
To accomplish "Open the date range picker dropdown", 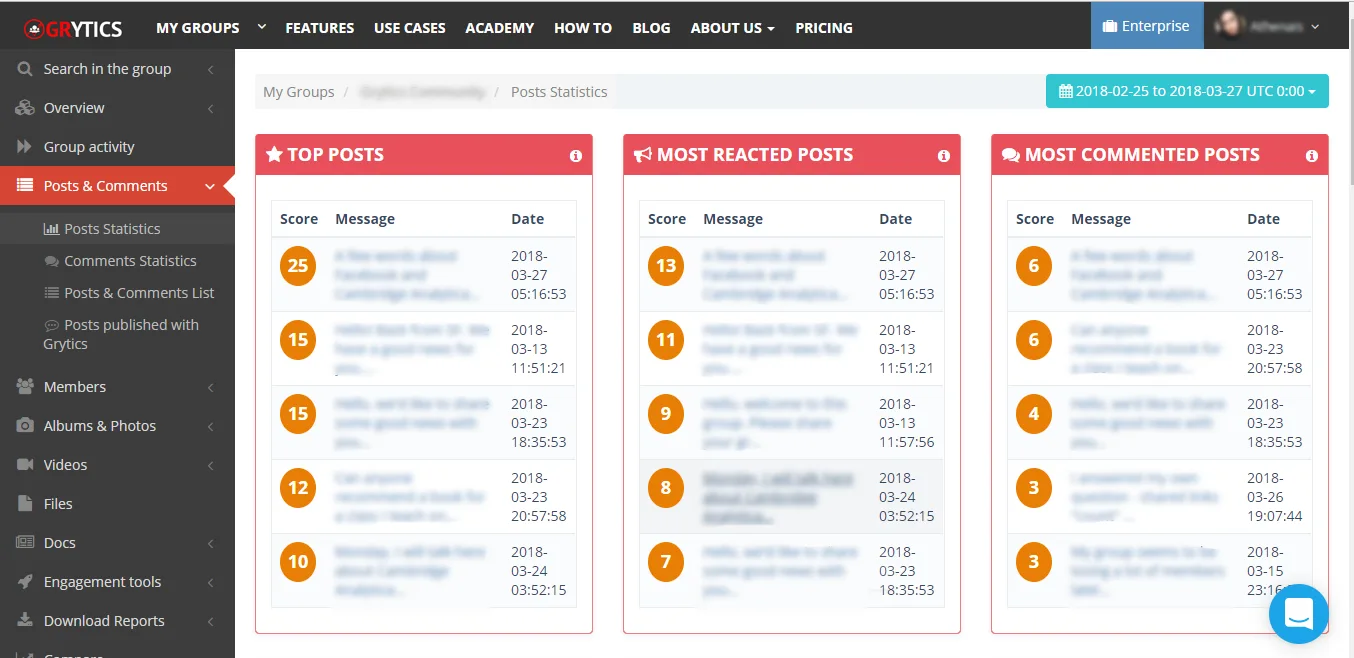I will click(1187, 91).
